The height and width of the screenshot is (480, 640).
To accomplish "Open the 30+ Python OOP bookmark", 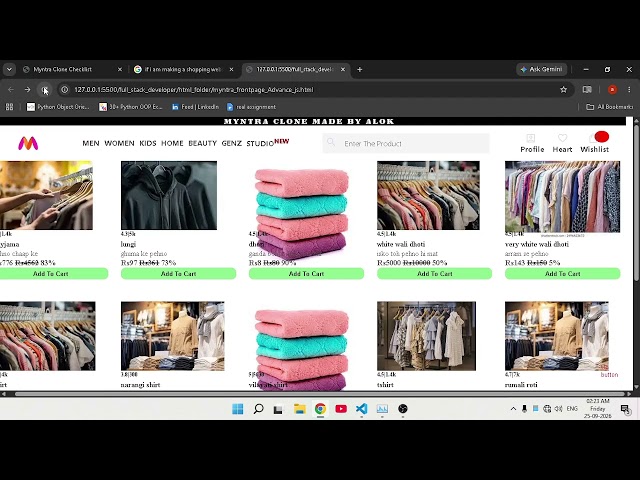I will click(131, 107).
